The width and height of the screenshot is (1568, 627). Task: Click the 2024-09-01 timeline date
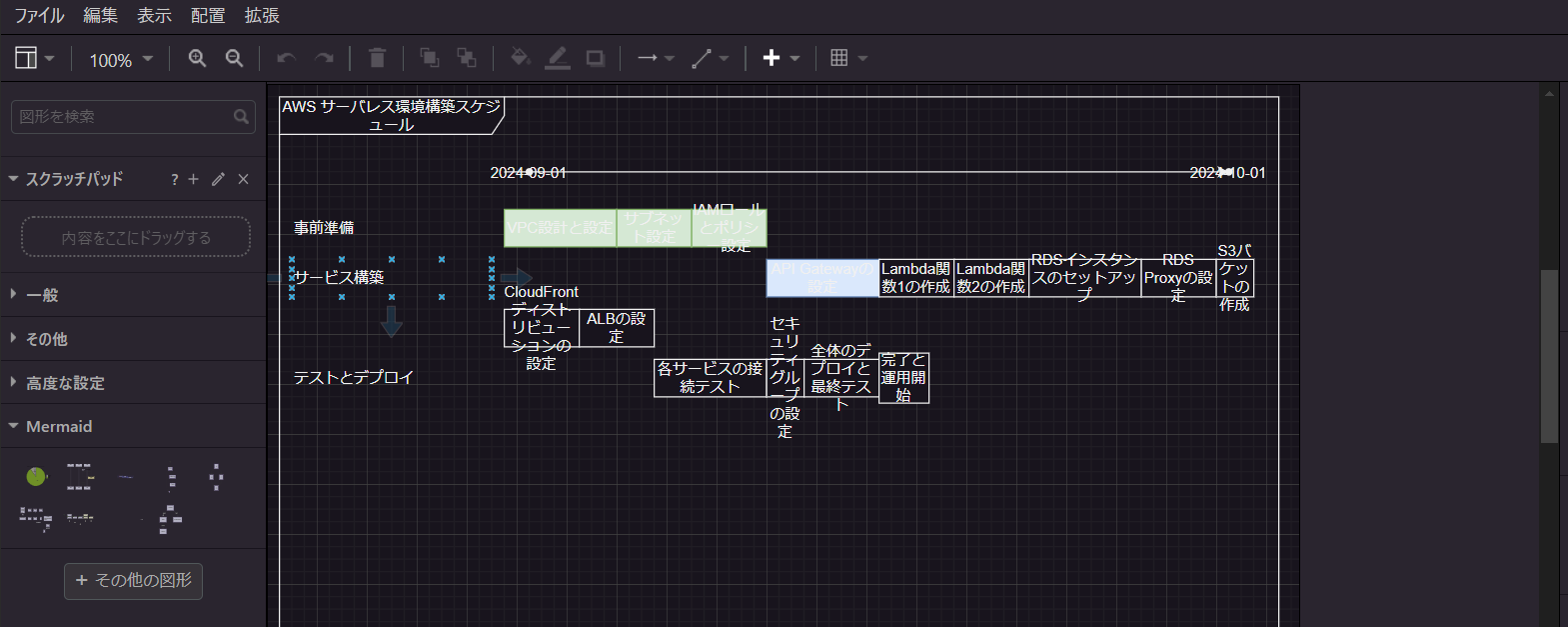tap(528, 173)
